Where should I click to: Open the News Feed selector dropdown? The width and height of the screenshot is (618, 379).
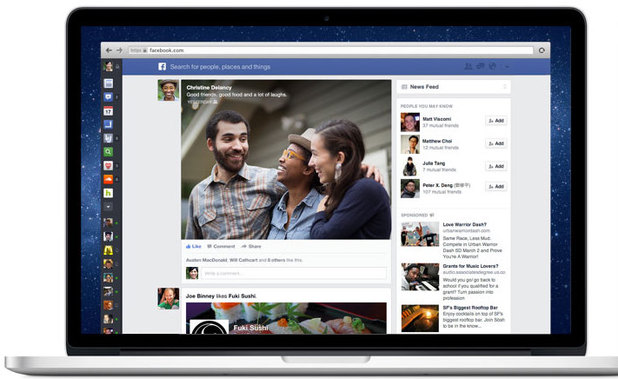pos(453,87)
